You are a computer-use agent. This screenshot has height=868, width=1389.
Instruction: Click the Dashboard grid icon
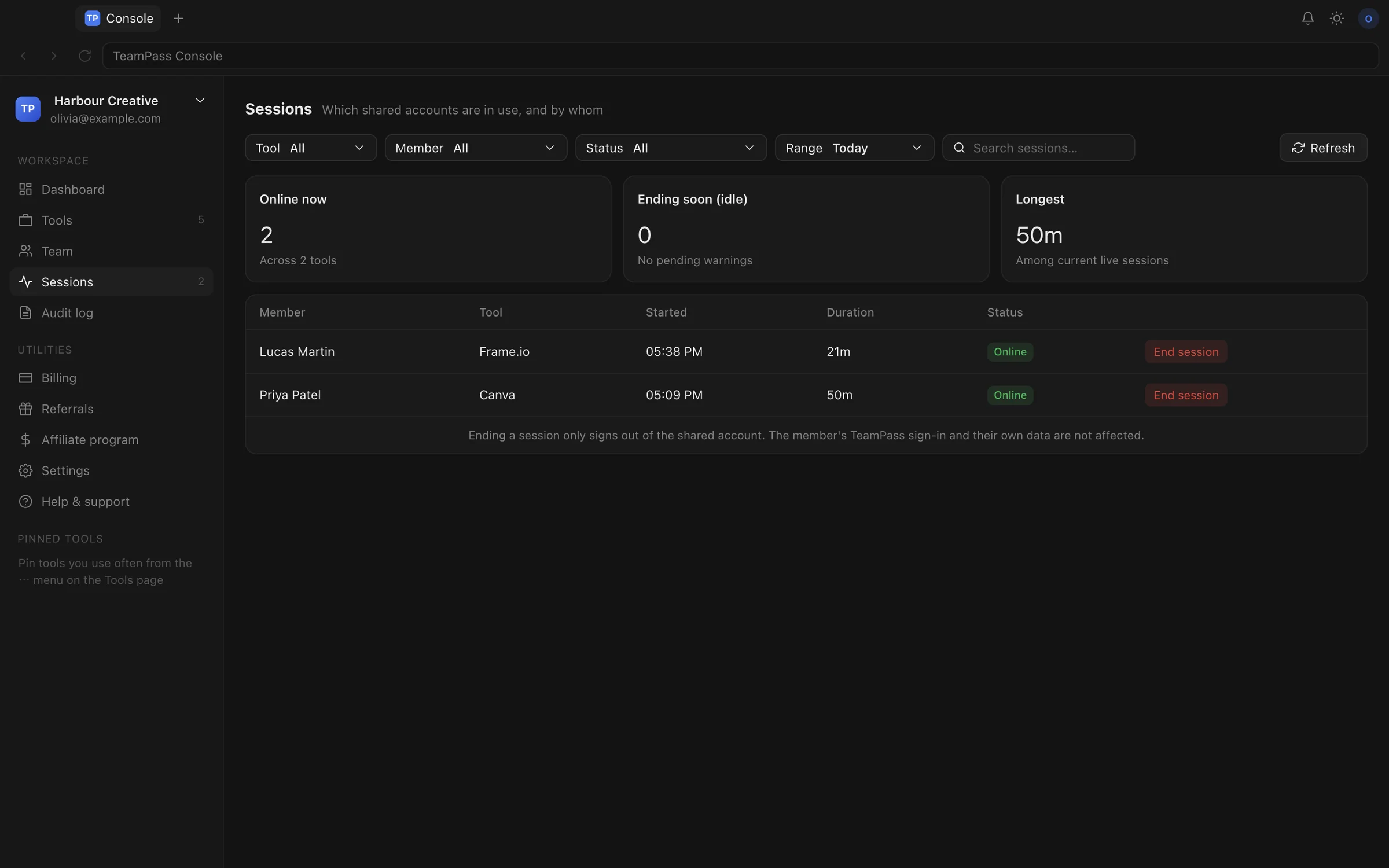[25, 189]
